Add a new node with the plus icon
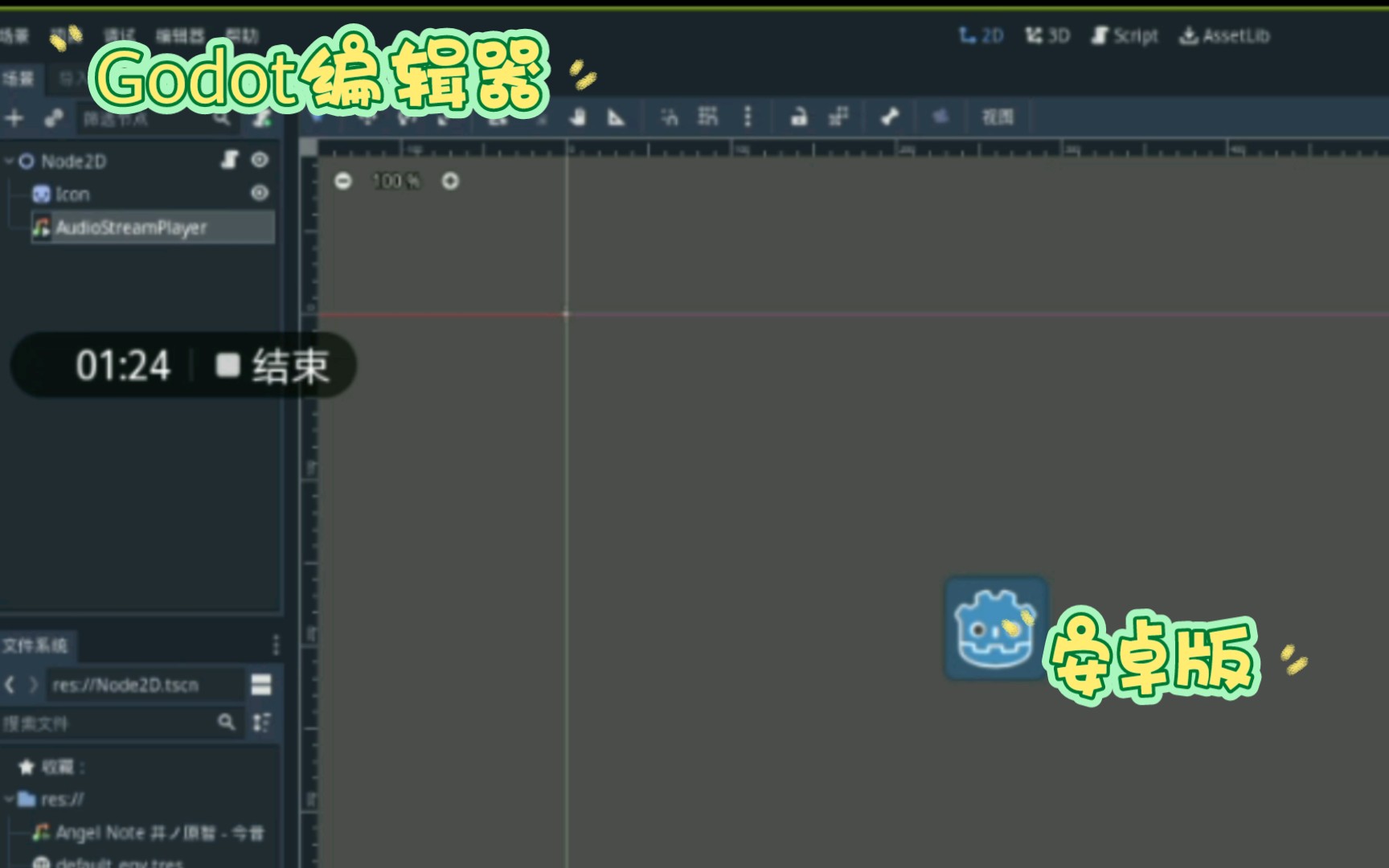 14,118
